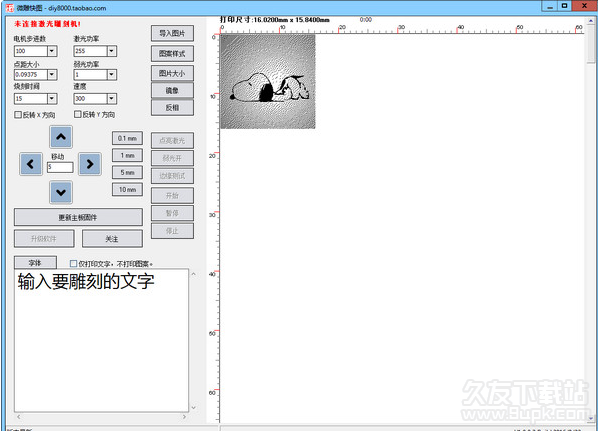Invert the image with 反相
Image resolution: width=598 pixels, height=431 pixels.
point(172,108)
